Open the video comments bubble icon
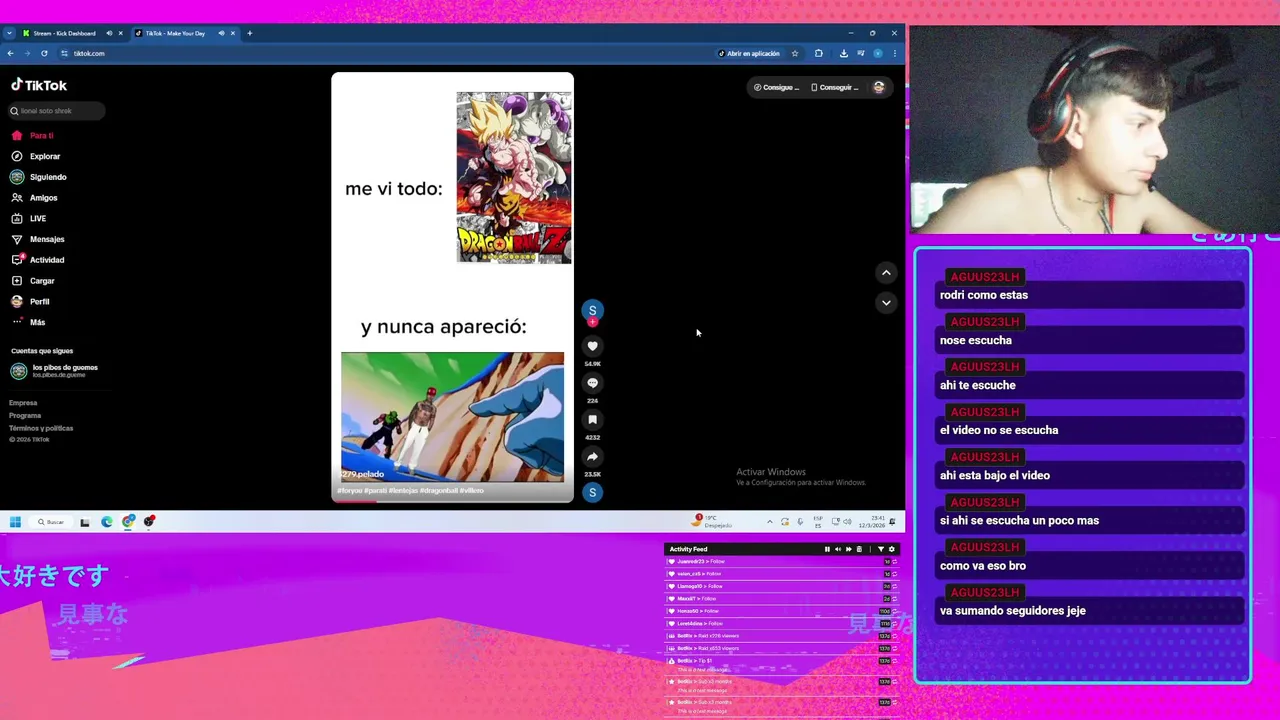Image resolution: width=1280 pixels, height=720 pixels. pos(592,383)
